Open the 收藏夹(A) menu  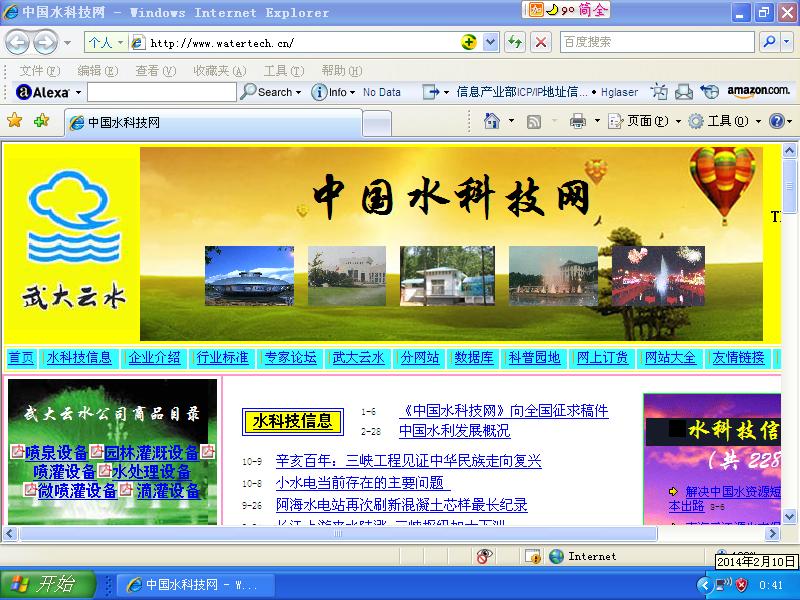click(219, 70)
